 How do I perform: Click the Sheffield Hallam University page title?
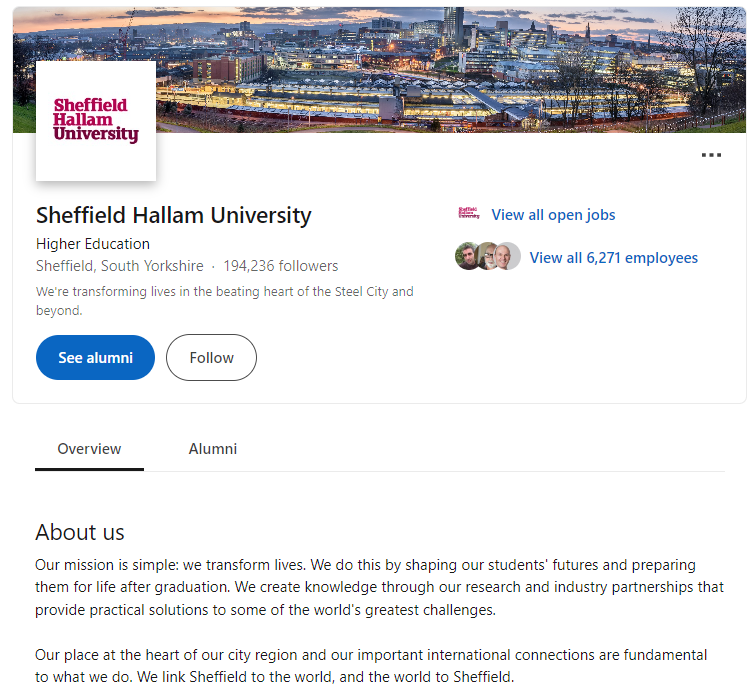tap(174, 215)
